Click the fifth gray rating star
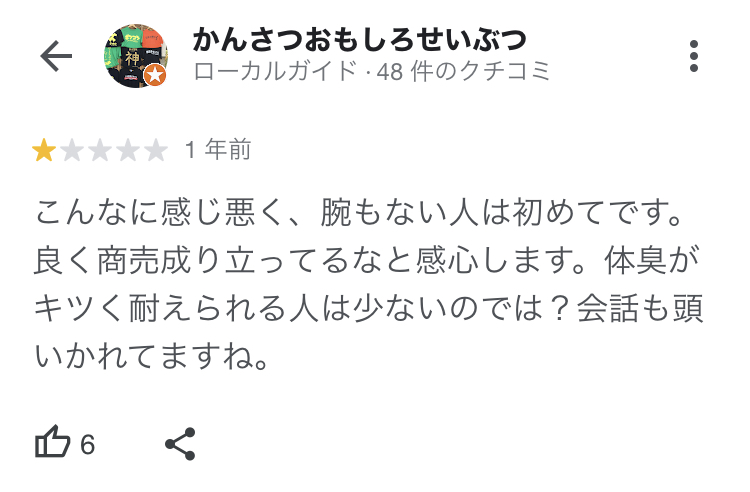Viewport: 750px width, 492px height. pyautogui.click(x=156, y=150)
